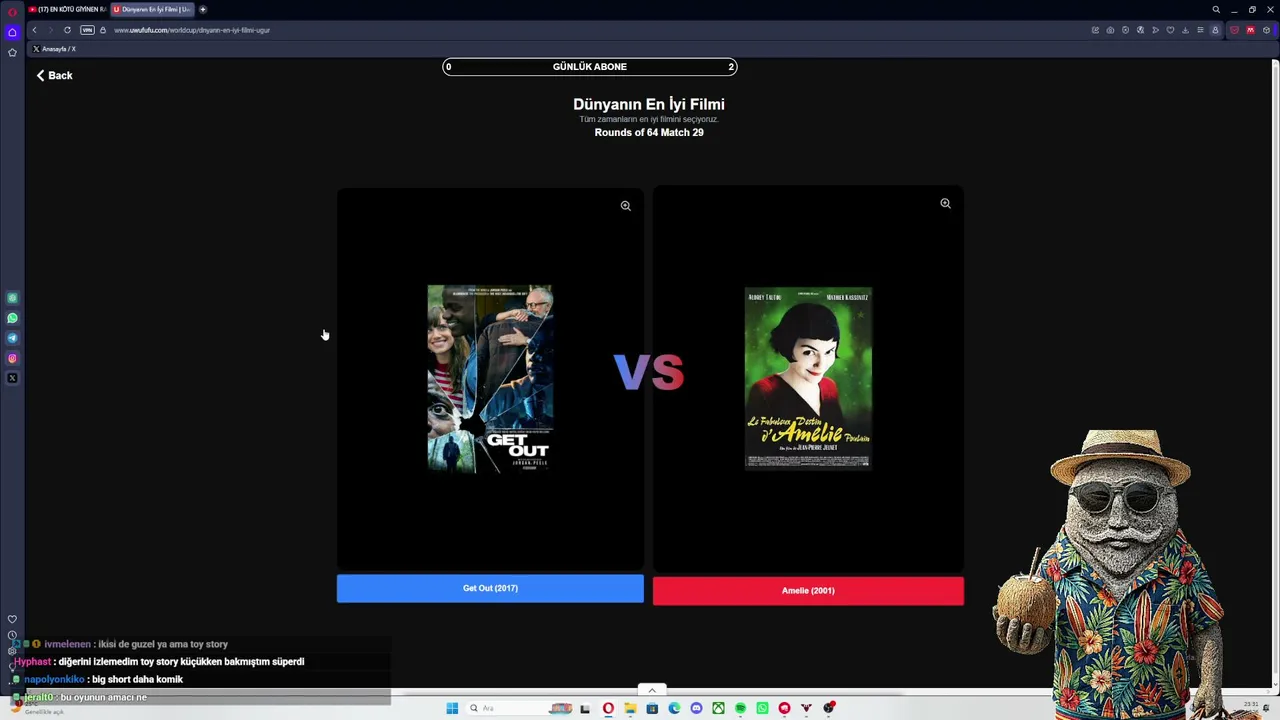Open the send/flow arrow icon
Viewport: 1280px width, 720px height.
(x=1155, y=30)
